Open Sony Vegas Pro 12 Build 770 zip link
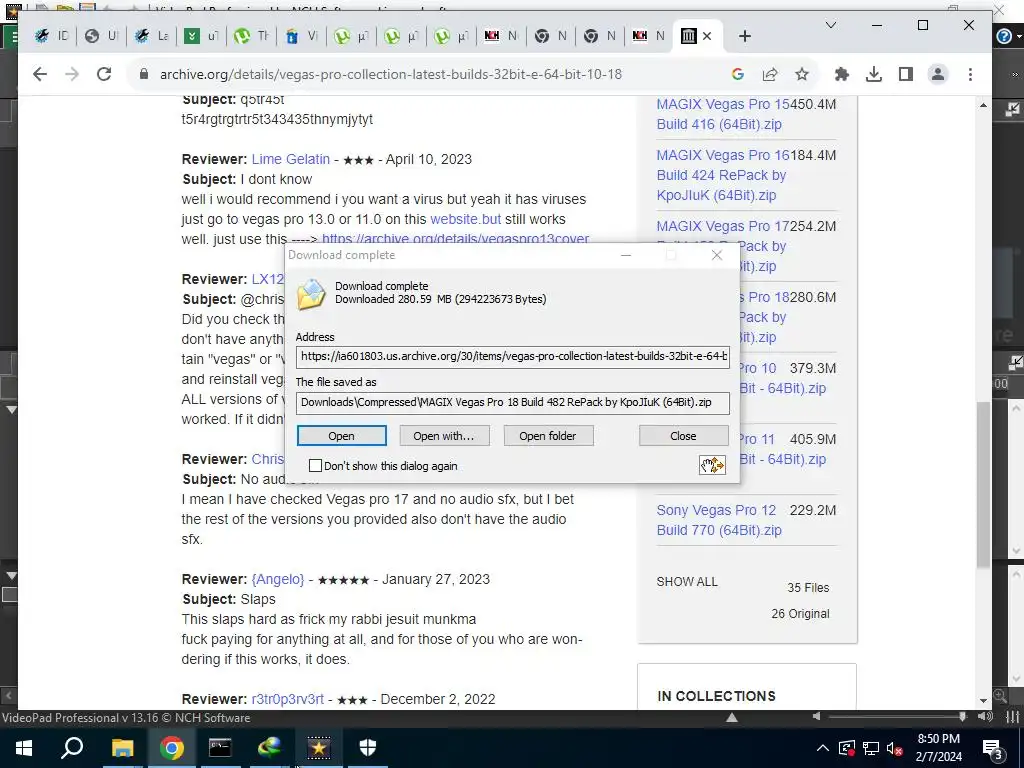1024x768 pixels. [718, 520]
